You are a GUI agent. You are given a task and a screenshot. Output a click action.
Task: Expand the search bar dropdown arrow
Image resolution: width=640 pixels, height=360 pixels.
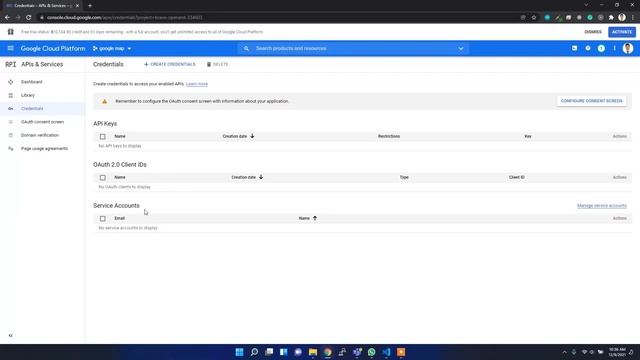tap(461, 49)
